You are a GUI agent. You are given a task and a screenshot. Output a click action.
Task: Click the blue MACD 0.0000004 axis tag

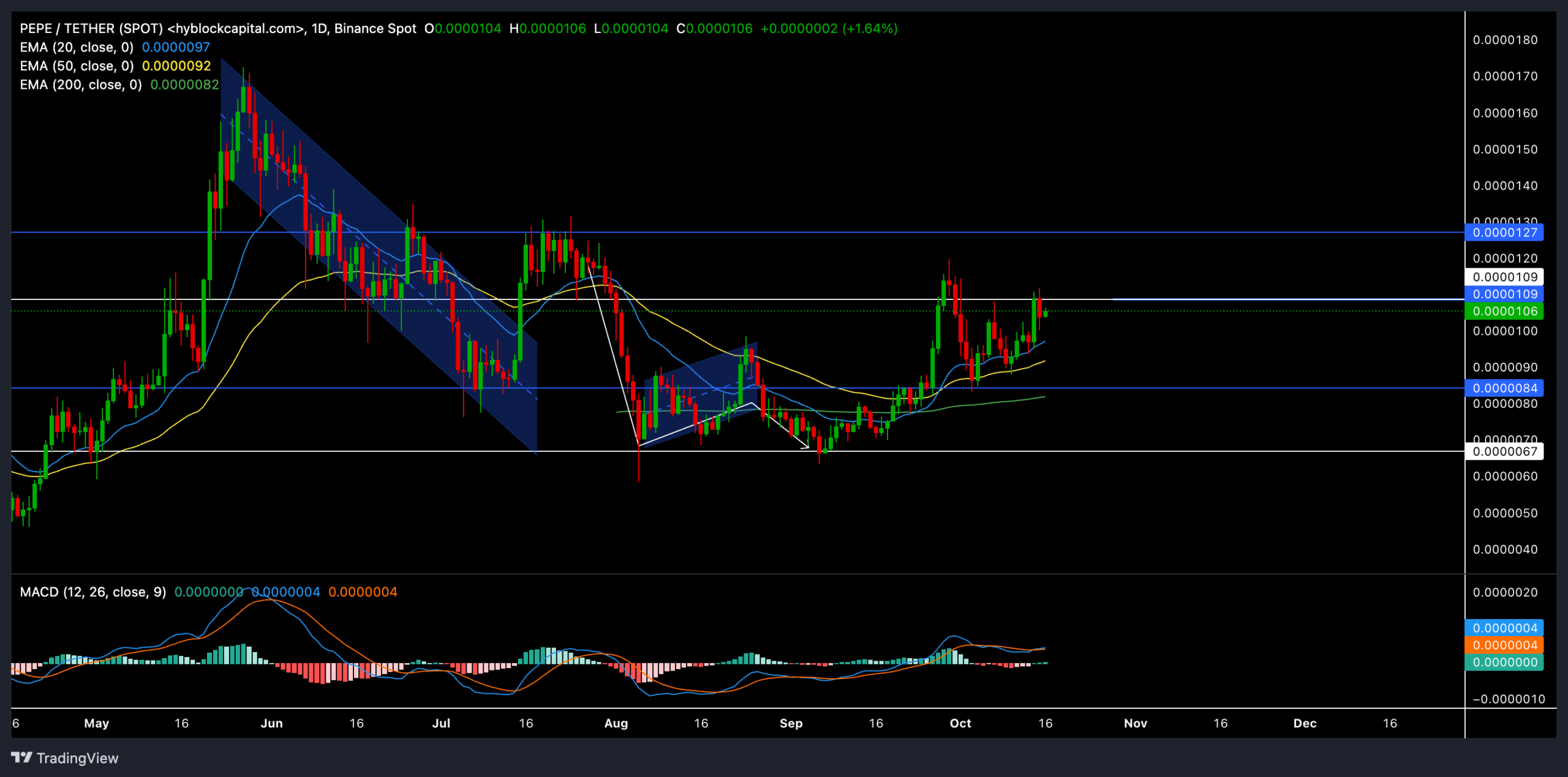click(1504, 628)
